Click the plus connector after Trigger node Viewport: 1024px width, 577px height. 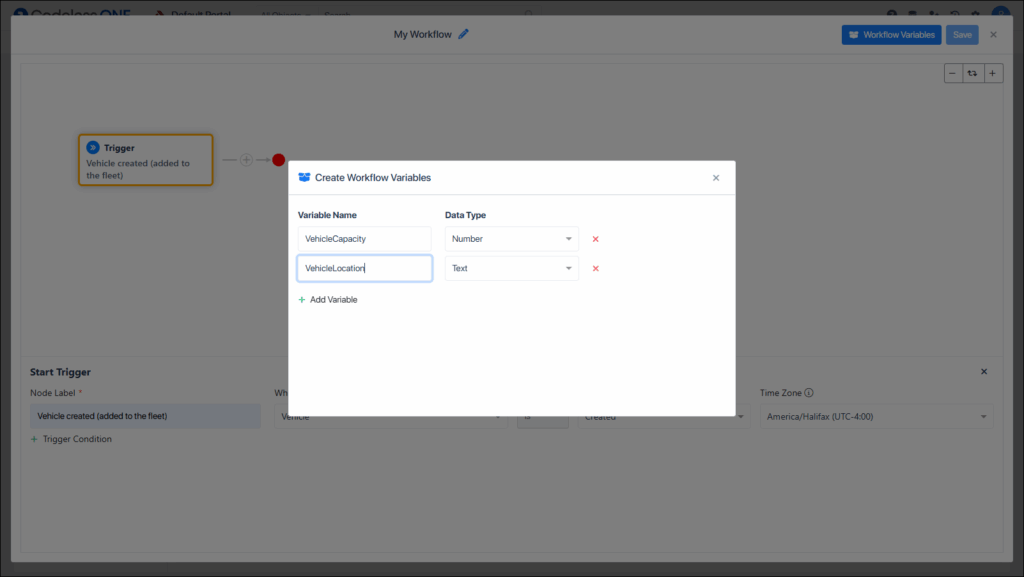point(246,160)
